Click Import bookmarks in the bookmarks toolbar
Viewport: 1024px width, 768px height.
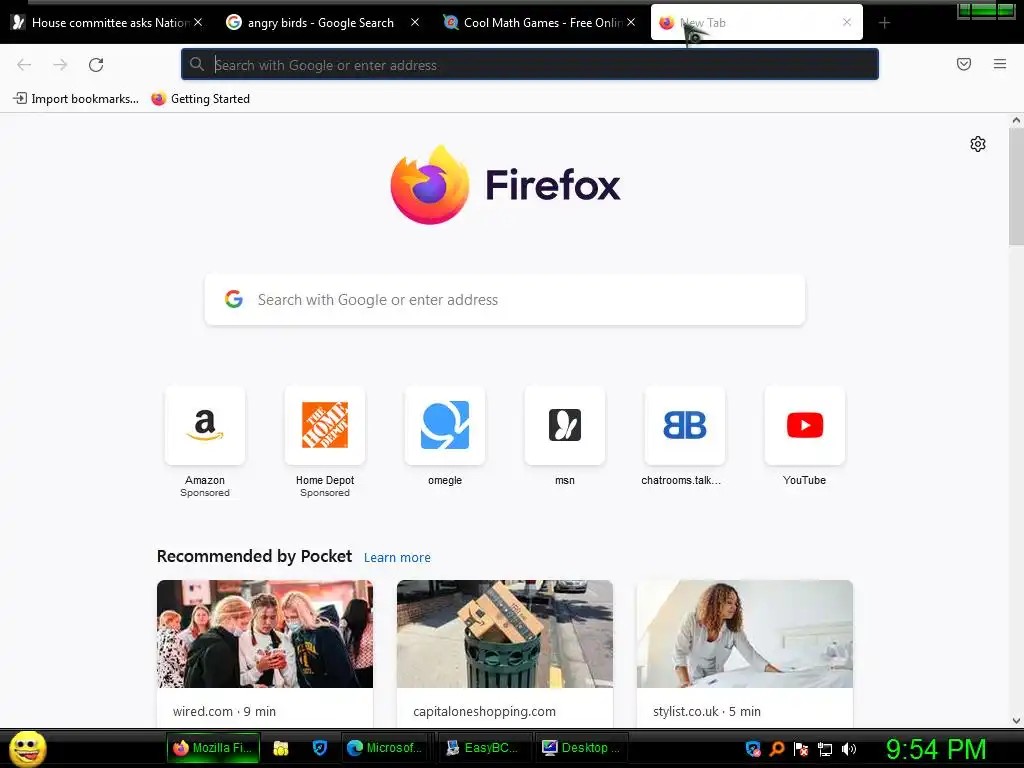pos(76,99)
